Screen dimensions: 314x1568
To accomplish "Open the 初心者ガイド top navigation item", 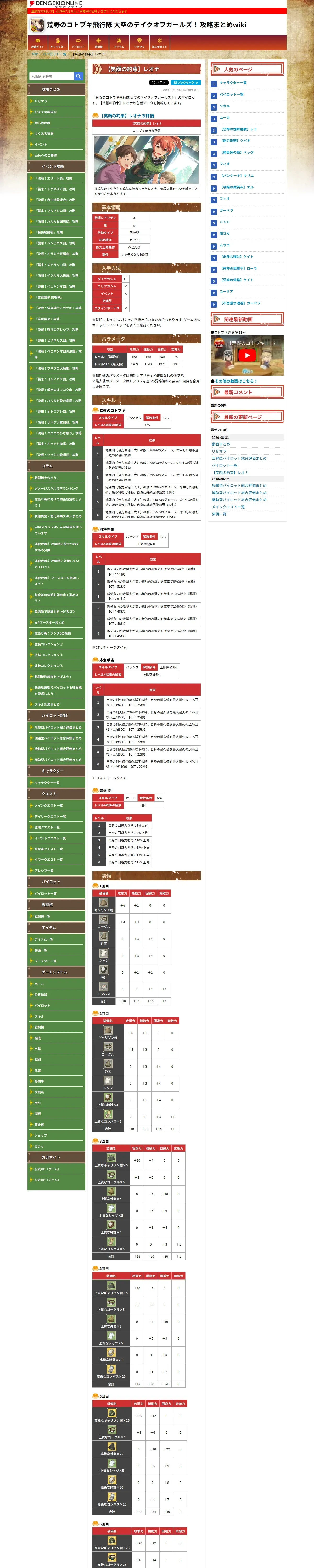I will (160, 43).
